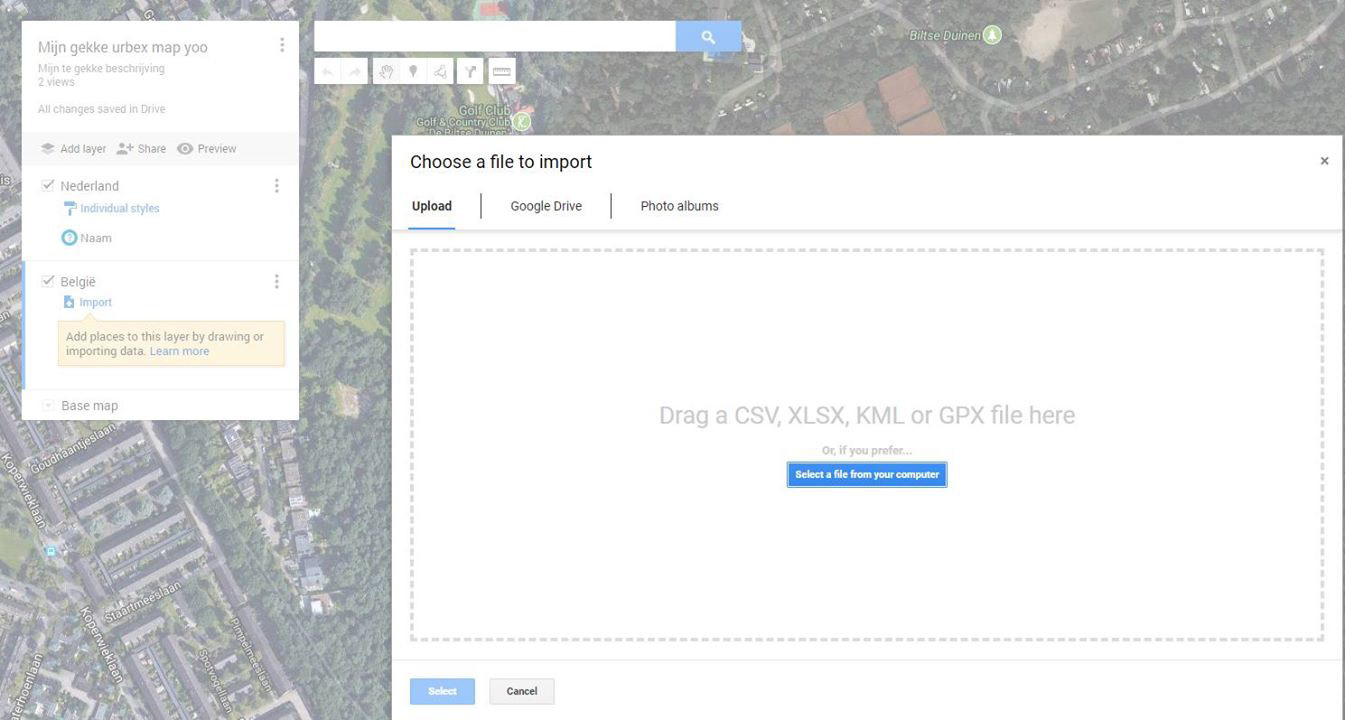
Task: Click the Cancel button
Action: [521, 691]
